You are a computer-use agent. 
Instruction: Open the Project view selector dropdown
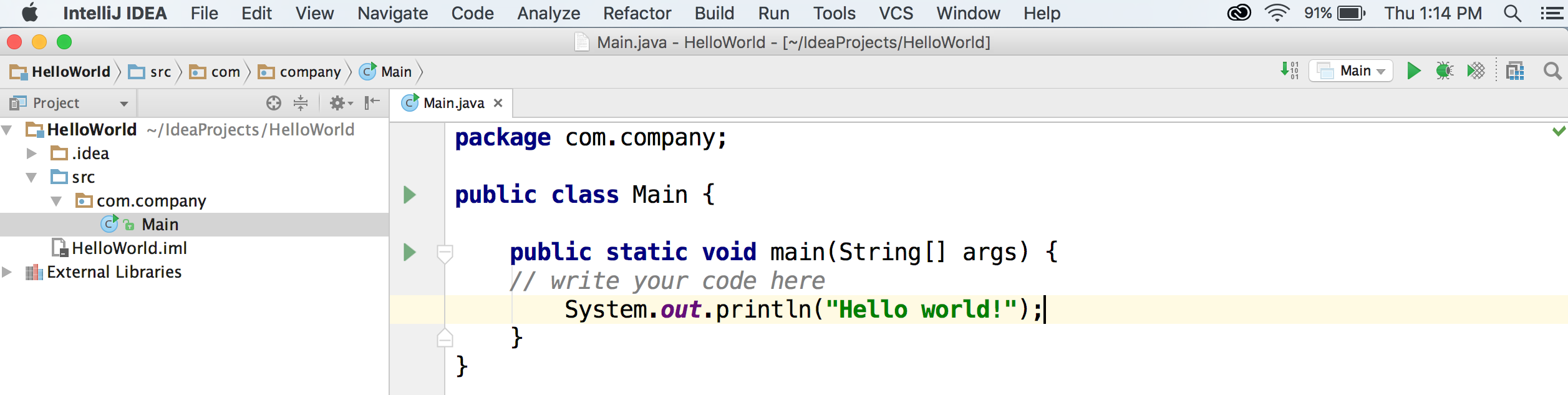(x=69, y=103)
